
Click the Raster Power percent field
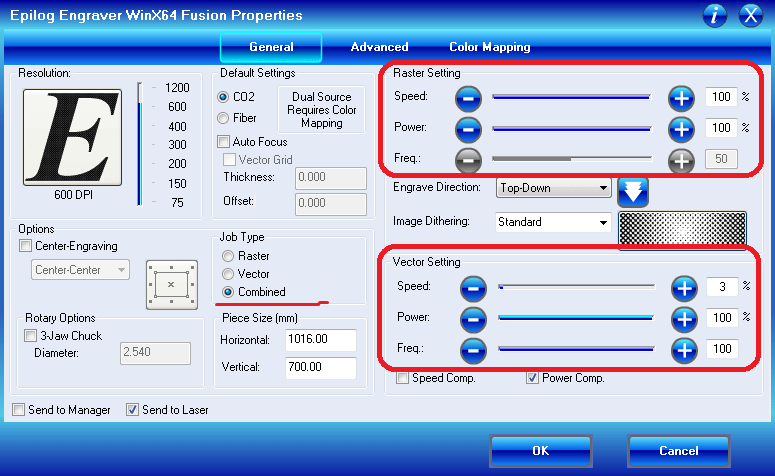(721, 128)
